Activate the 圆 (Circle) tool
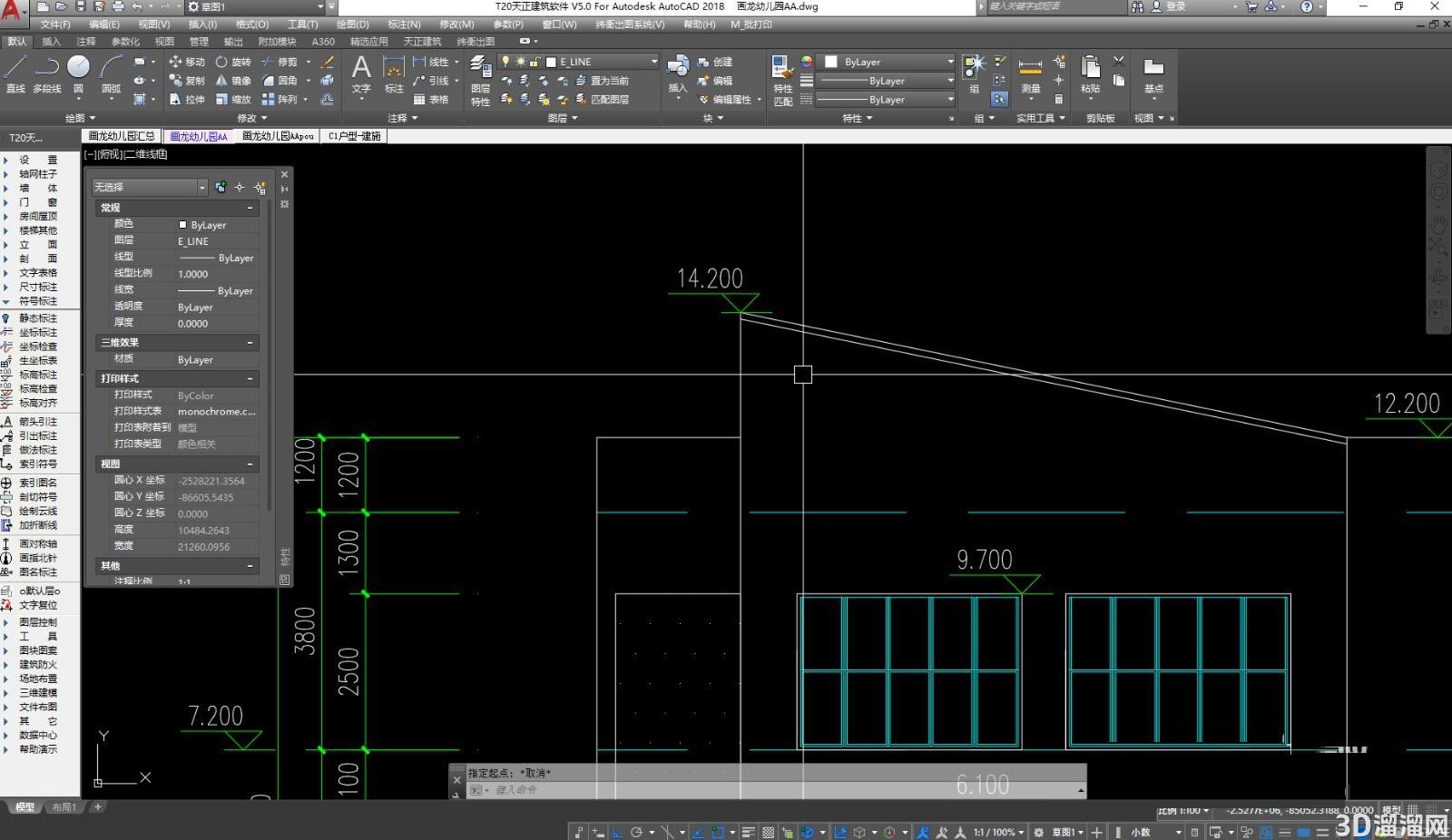The width and height of the screenshot is (1452, 840). pos(79,73)
